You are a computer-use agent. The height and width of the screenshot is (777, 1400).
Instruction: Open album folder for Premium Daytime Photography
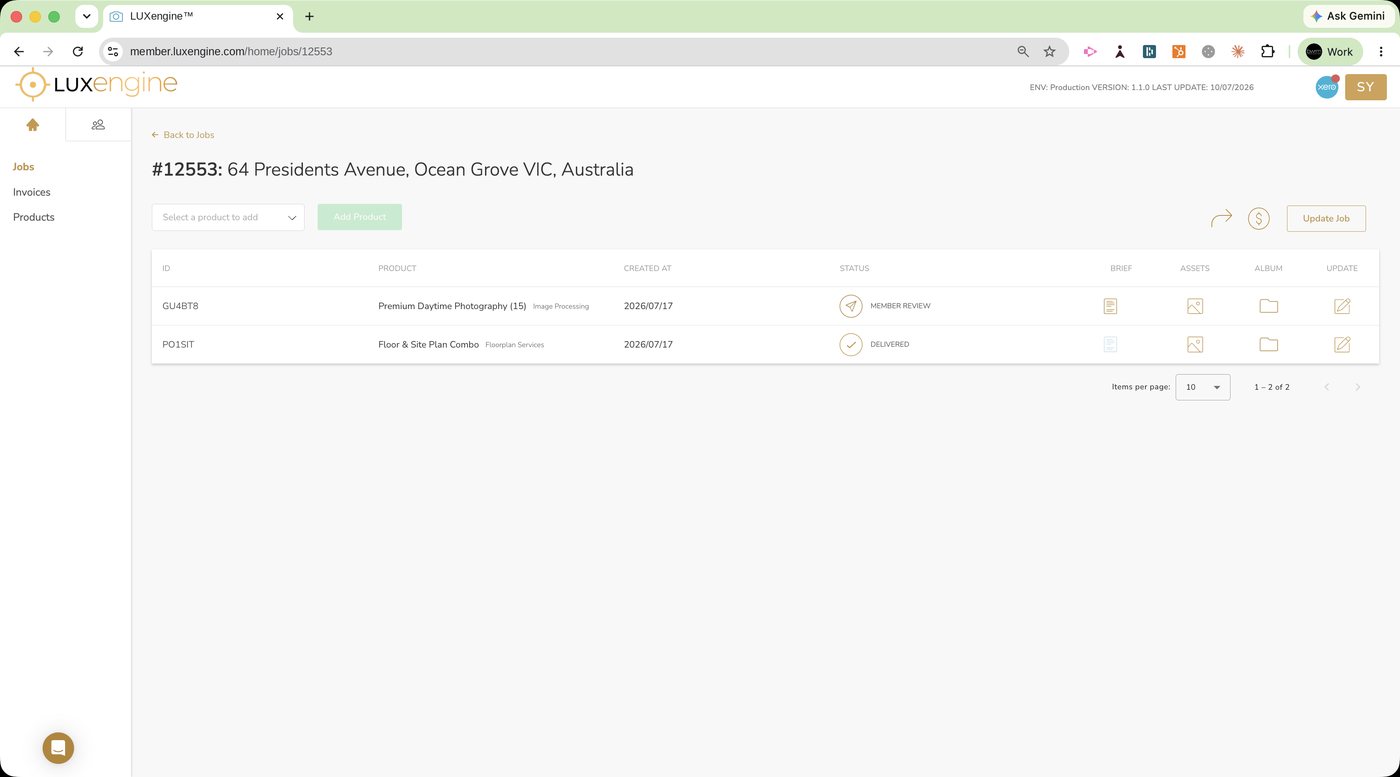point(1269,306)
